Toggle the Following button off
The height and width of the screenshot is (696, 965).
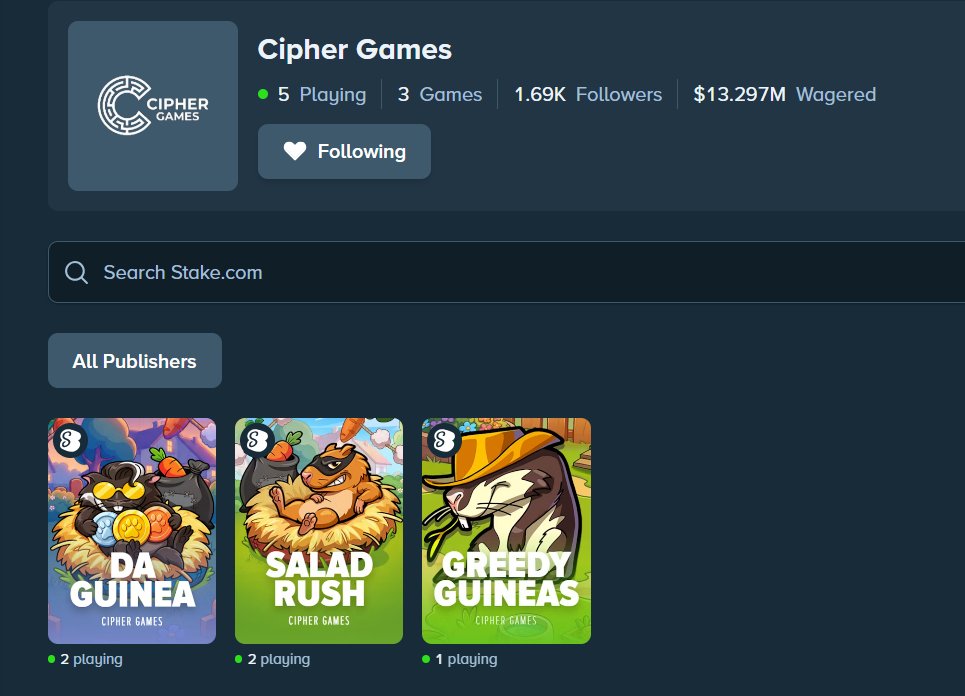[x=344, y=151]
